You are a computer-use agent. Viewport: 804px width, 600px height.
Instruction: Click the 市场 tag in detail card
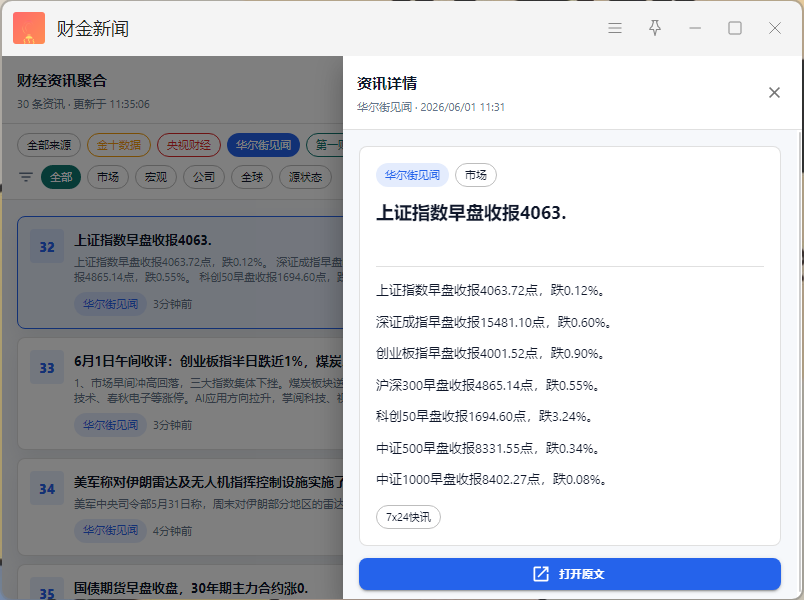tap(476, 175)
